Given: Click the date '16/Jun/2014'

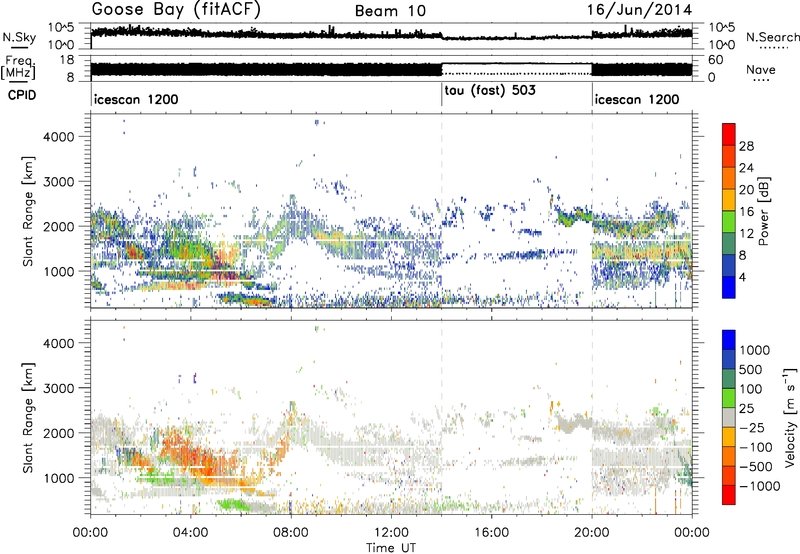Looking at the screenshot, I should click(639, 10).
